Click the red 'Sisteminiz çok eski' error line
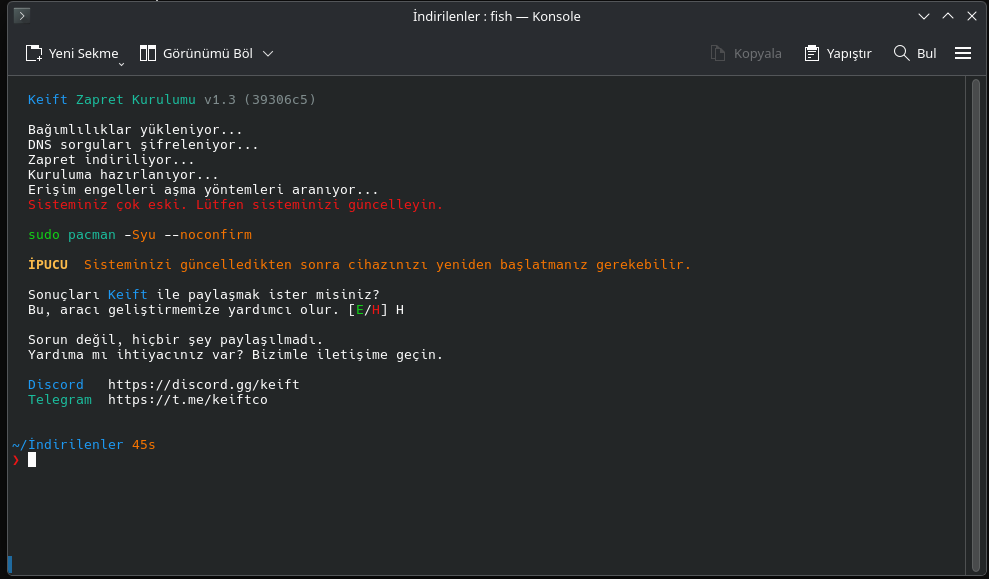The image size is (989, 579). click(235, 205)
